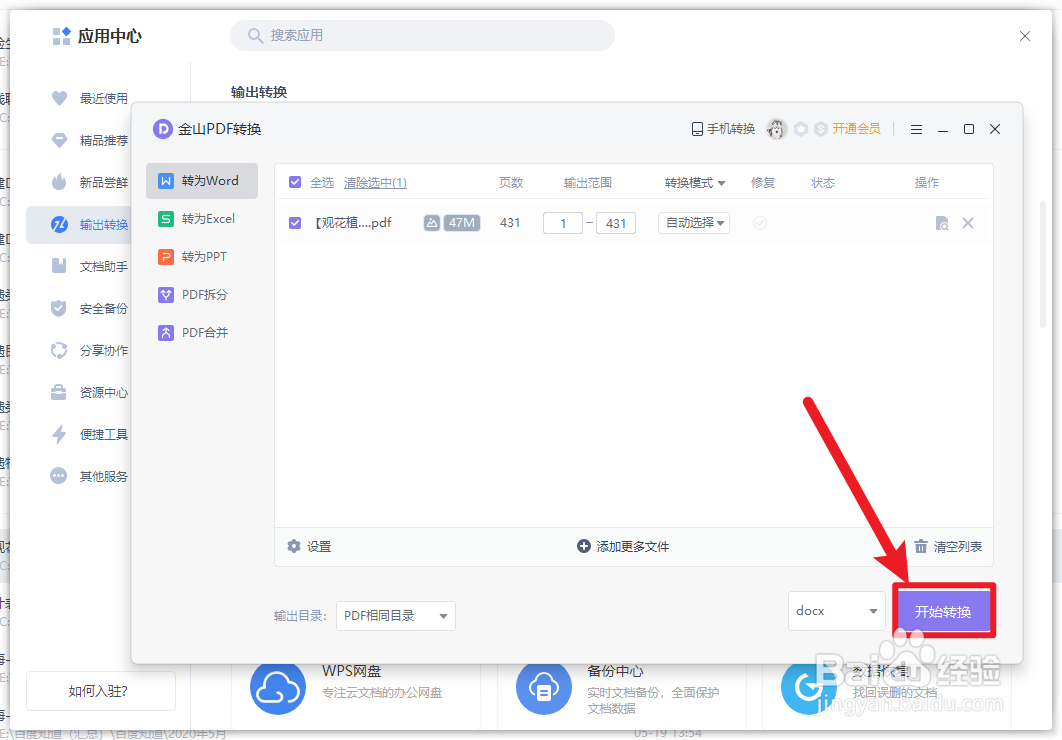Clear the list via 清空列表 trash icon
This screenshot has width=1062, height=740.
click(x=921, y=546)
